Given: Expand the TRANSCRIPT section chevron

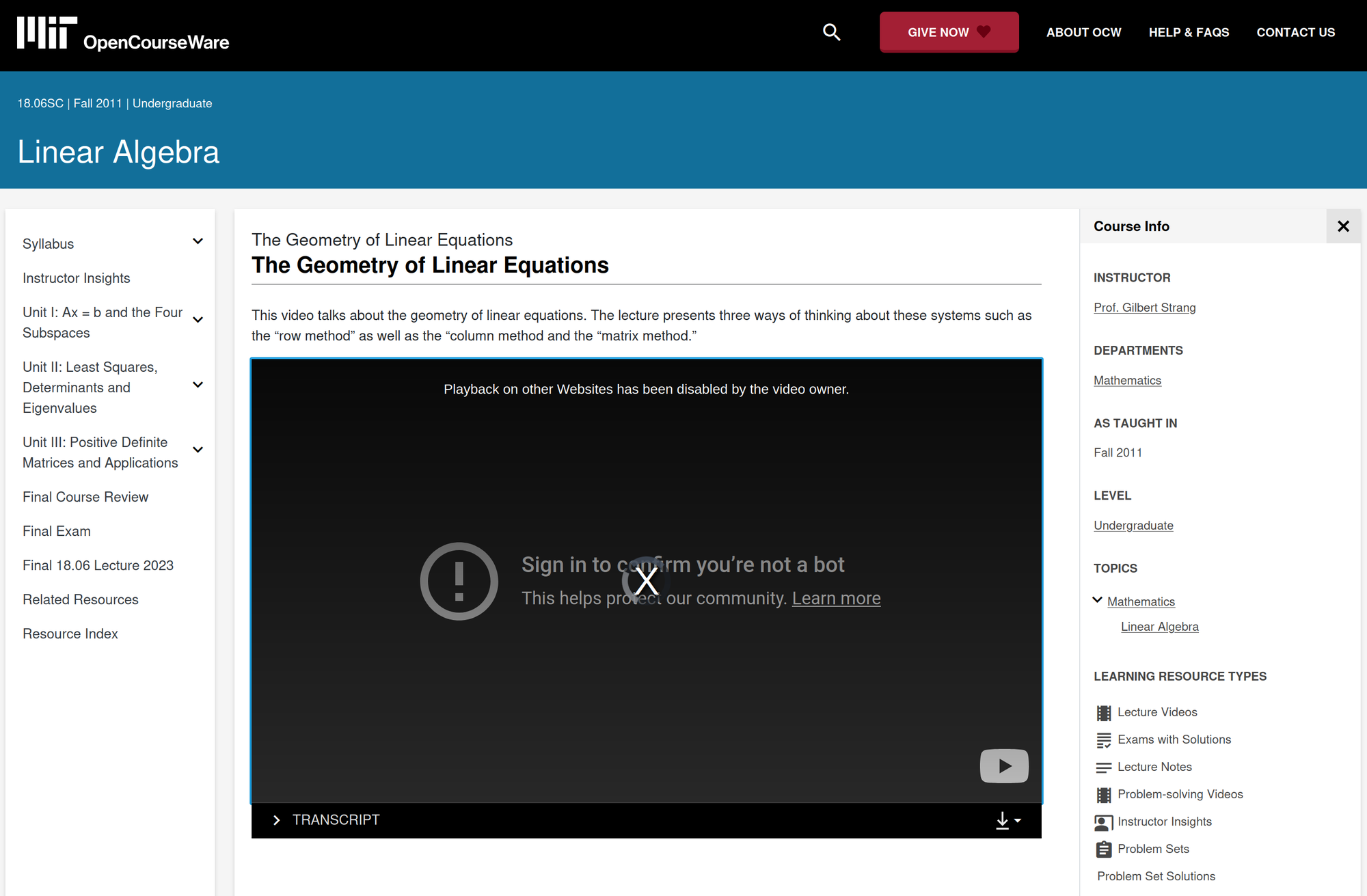Looking at the screenshot, I should click(276, 820).
